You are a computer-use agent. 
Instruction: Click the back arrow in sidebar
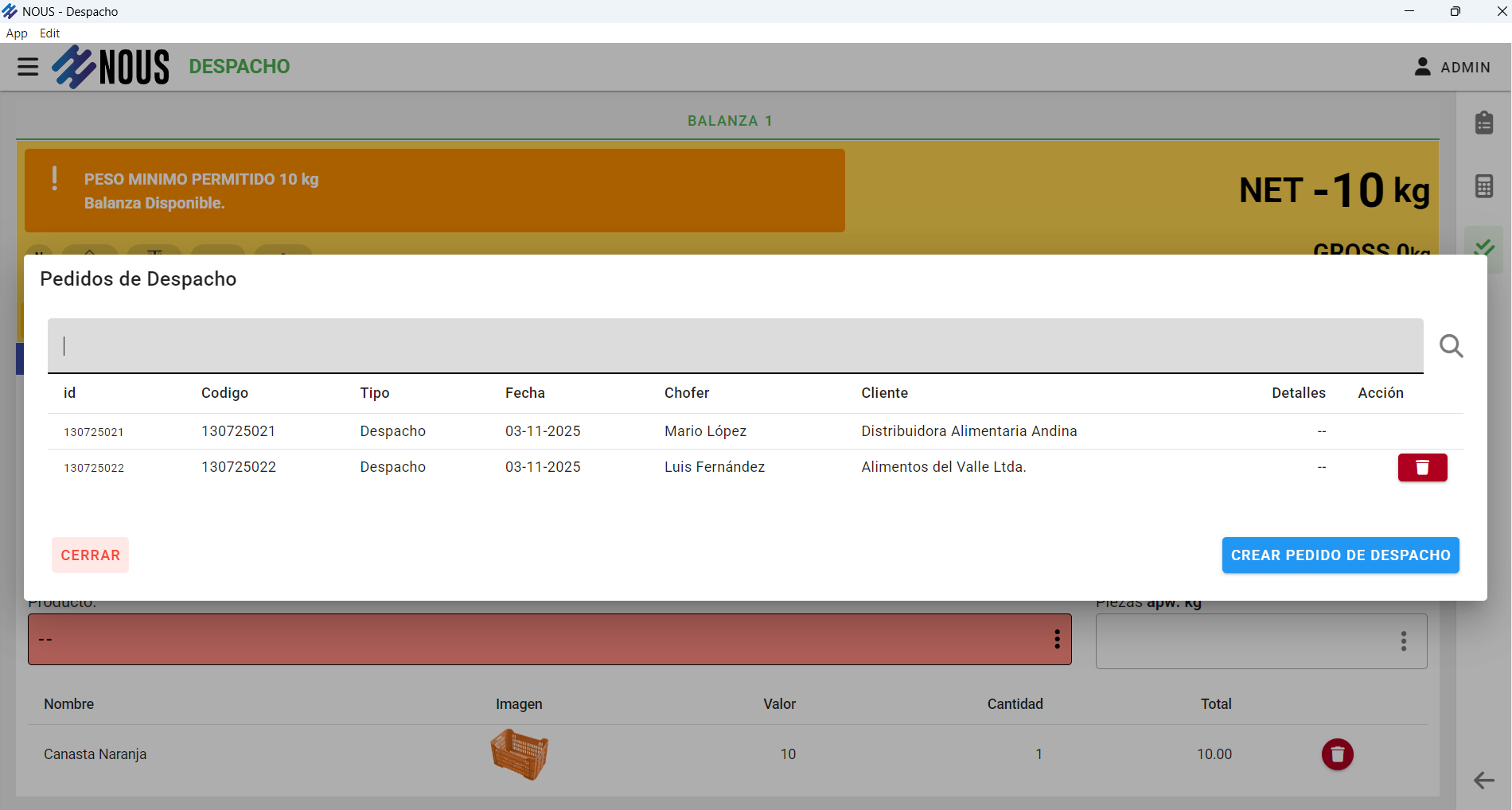1483,780
